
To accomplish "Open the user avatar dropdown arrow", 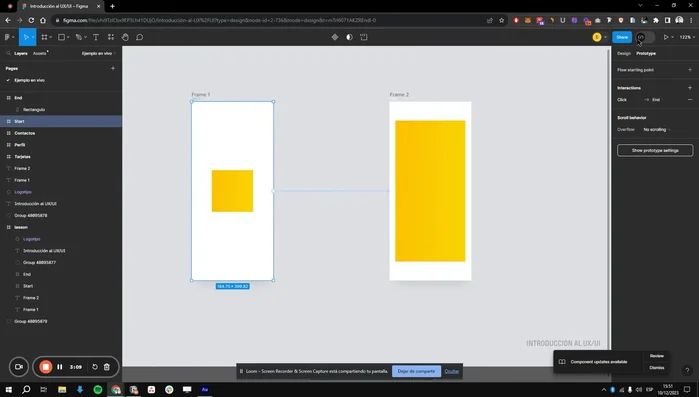I will 605,37.
